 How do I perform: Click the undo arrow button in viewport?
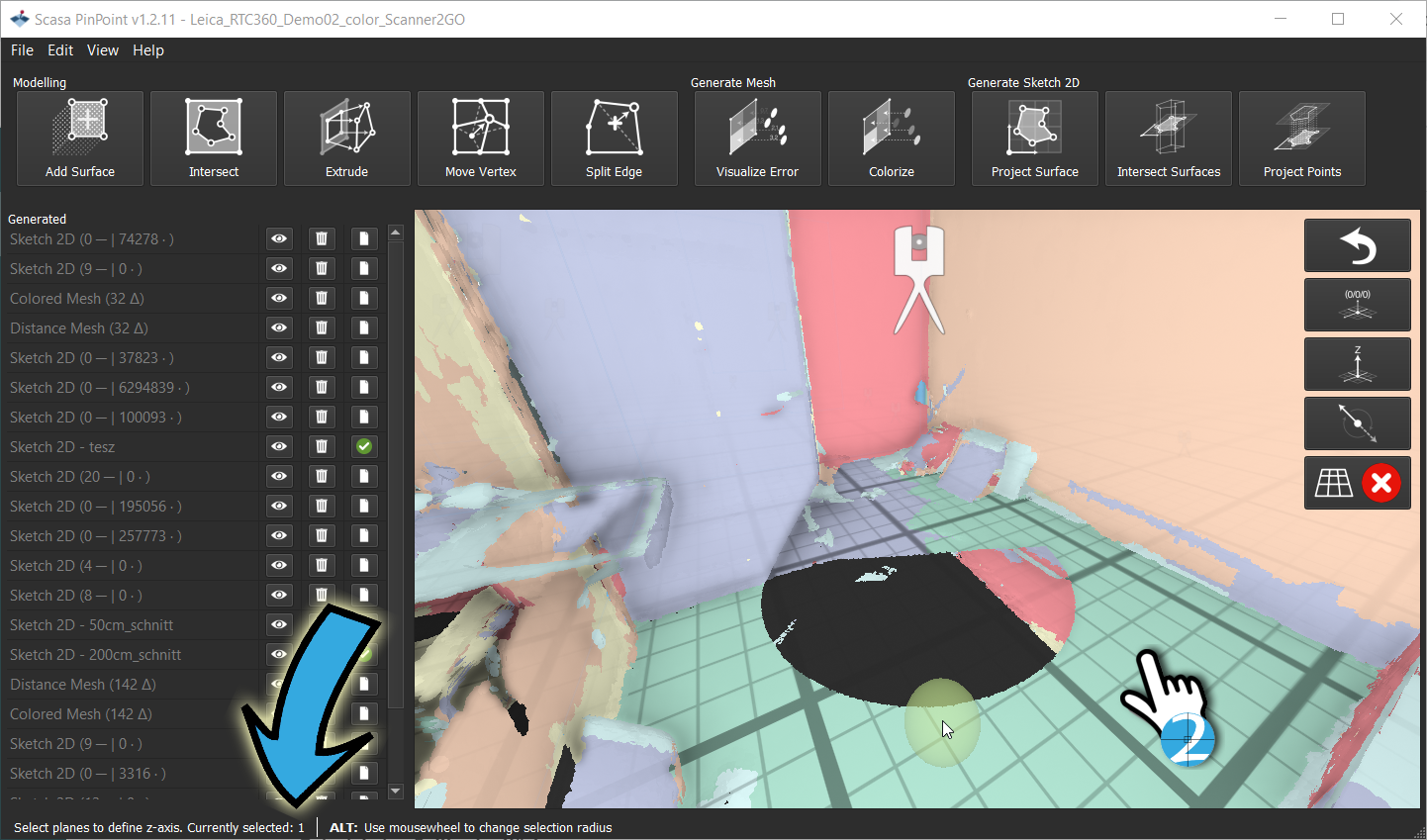coord(1358,245)
